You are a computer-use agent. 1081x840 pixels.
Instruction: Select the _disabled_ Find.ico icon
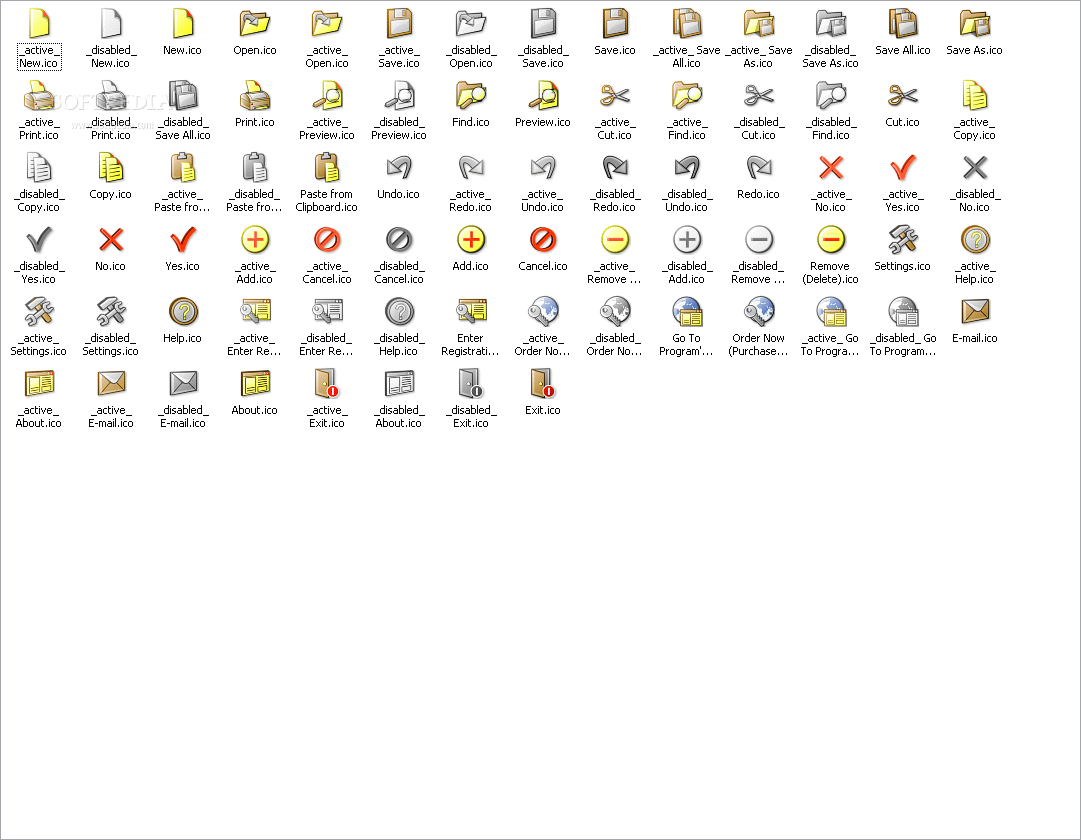pos(831,95)
